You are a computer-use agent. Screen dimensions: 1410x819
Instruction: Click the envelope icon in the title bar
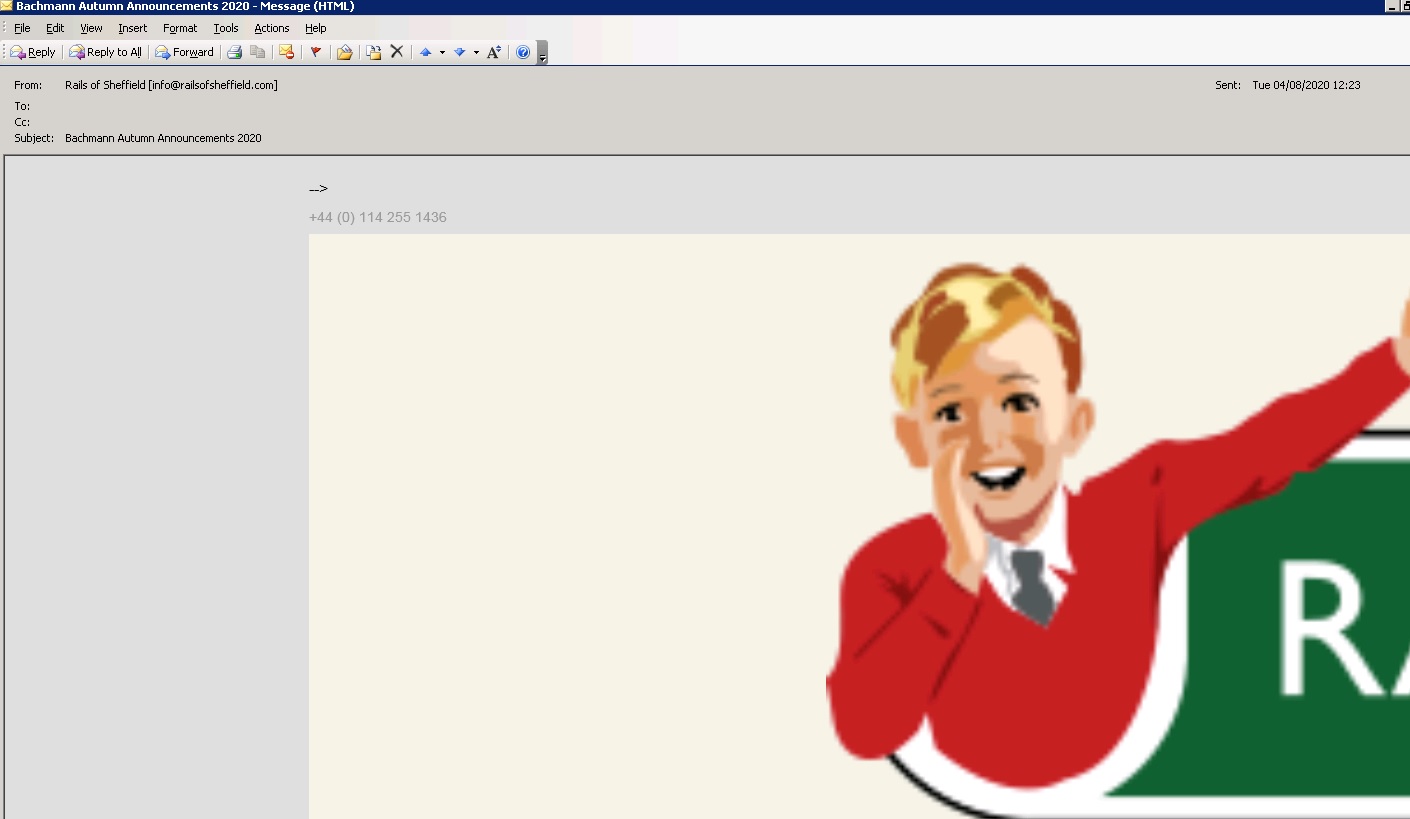(x=7, y=6)
